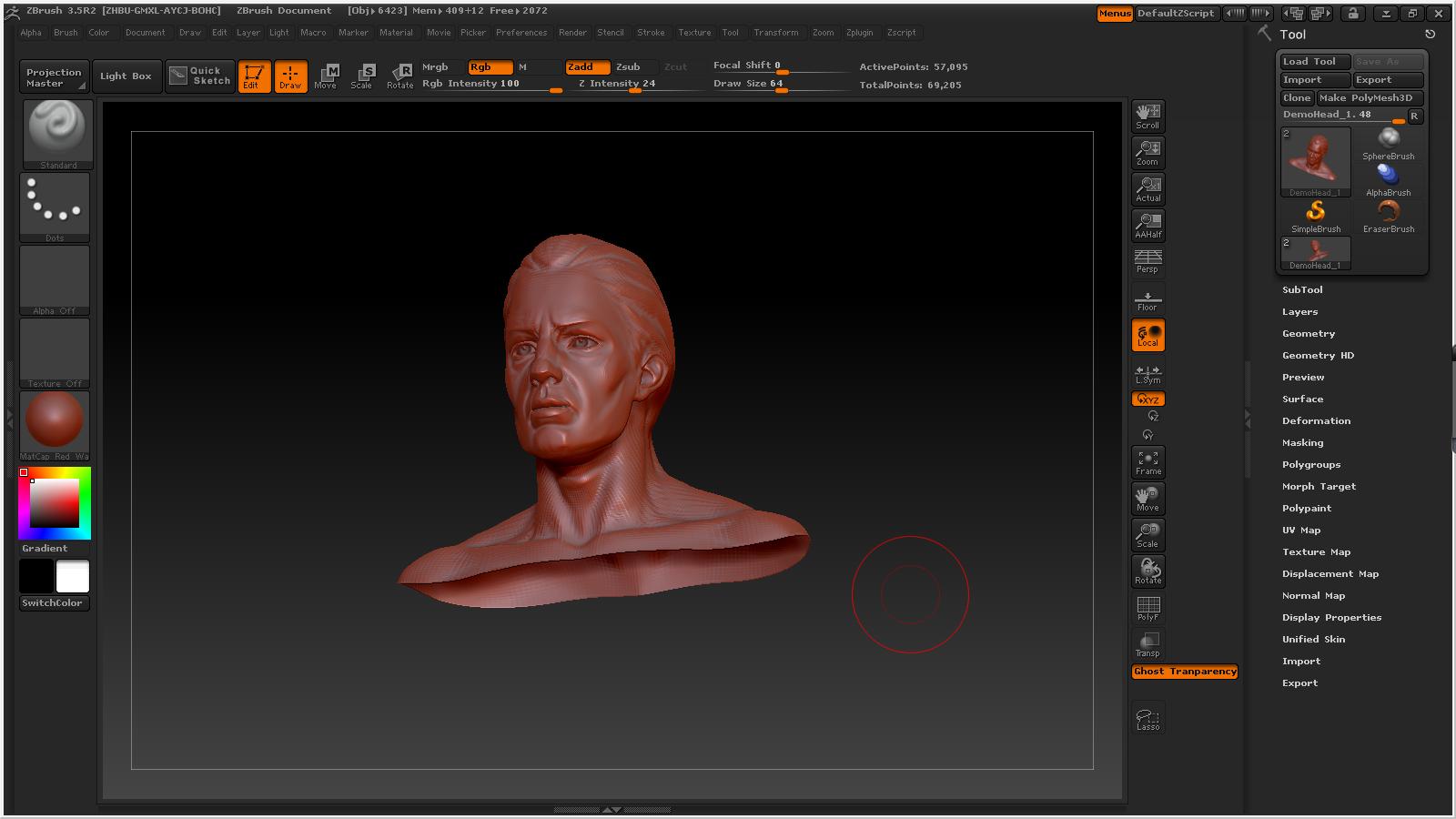
Task: Expand the SubTool section
Action: [1302, 289]
